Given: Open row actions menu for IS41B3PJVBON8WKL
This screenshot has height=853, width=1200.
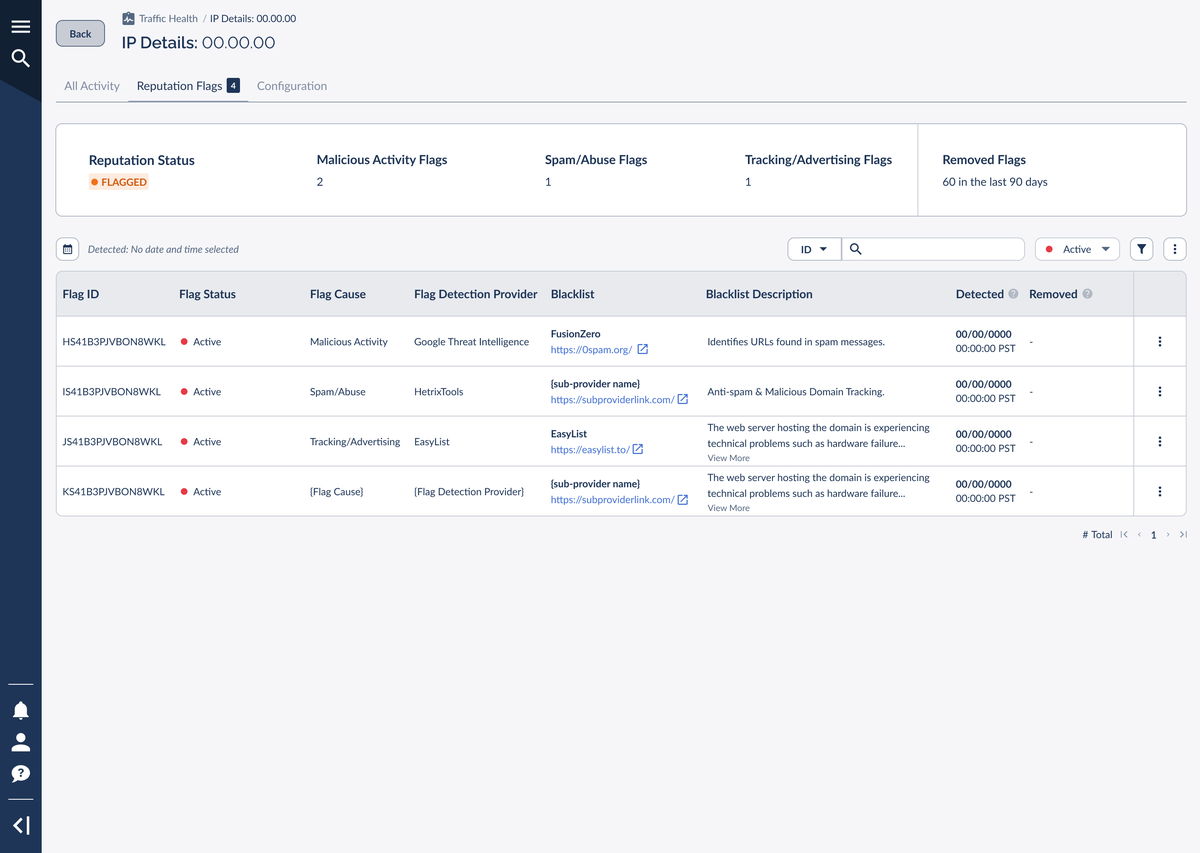Looking at the screenshot, I should click(x=1160, y=392).
